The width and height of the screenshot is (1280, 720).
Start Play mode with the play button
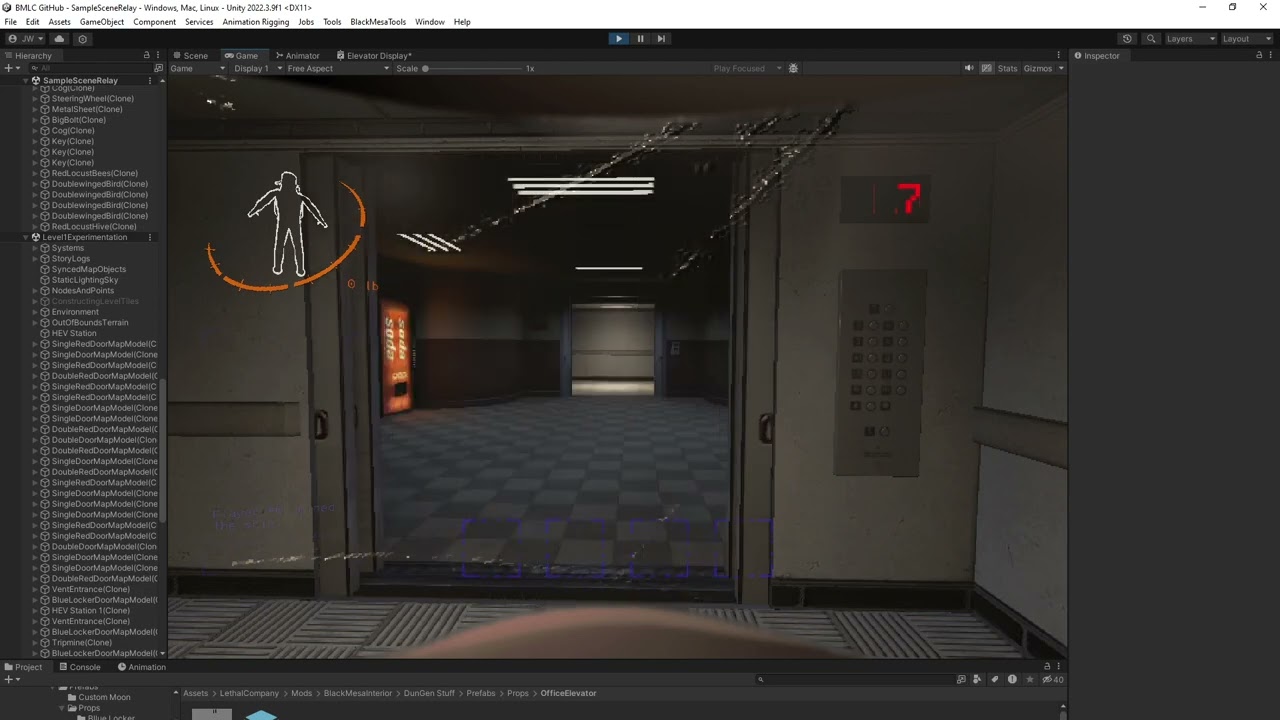coord(618,39)
